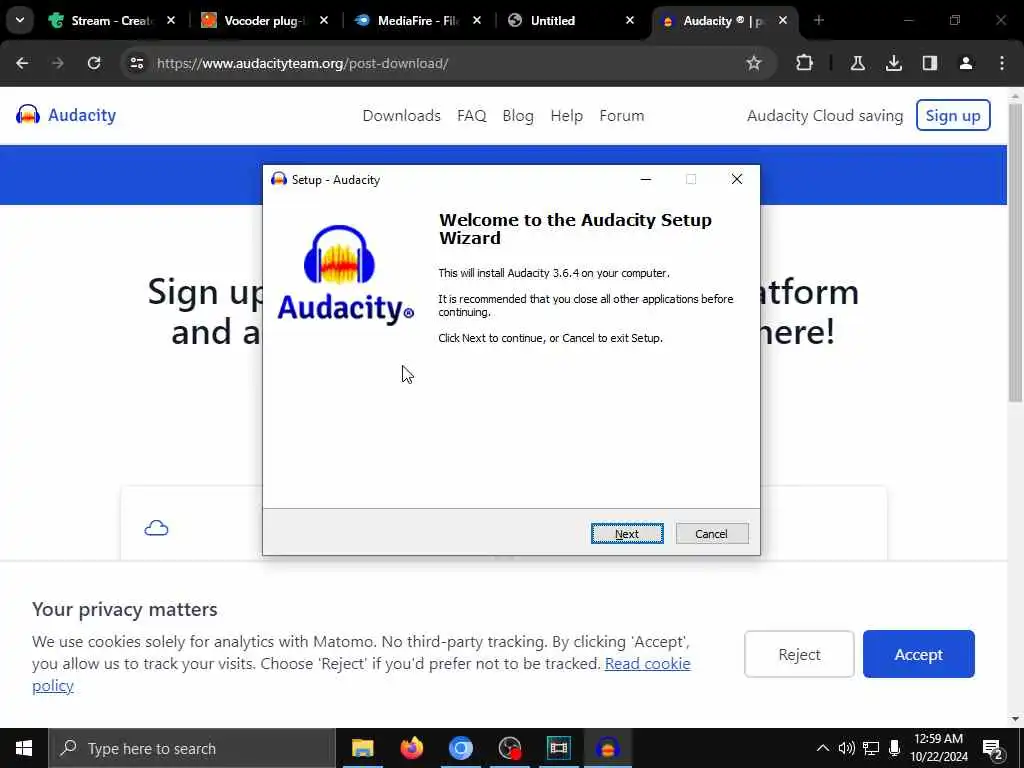
Task: Reload the current page
Action: [94, 63]
